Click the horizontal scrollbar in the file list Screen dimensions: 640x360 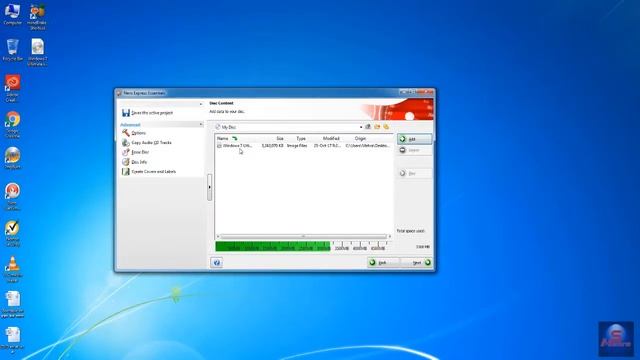303,236
